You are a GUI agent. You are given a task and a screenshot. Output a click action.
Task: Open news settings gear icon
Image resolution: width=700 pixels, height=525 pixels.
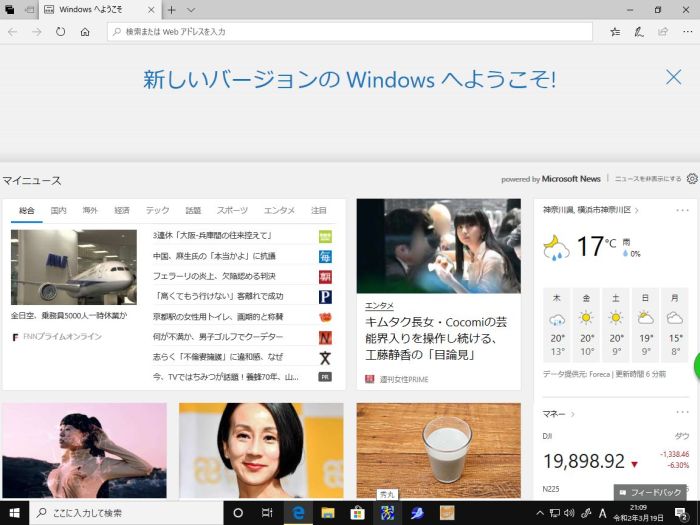click(x=692, y=179)
